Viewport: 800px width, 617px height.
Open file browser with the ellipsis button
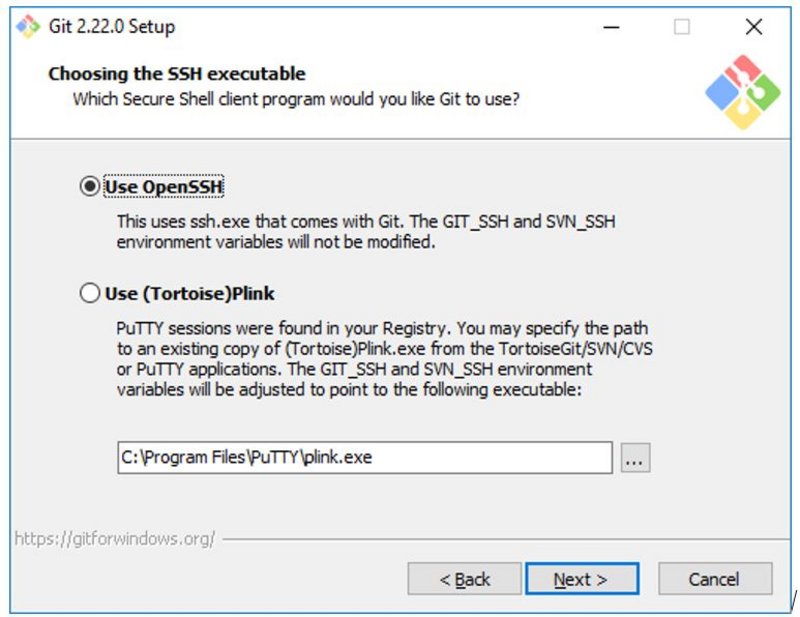tap(635, 458)
